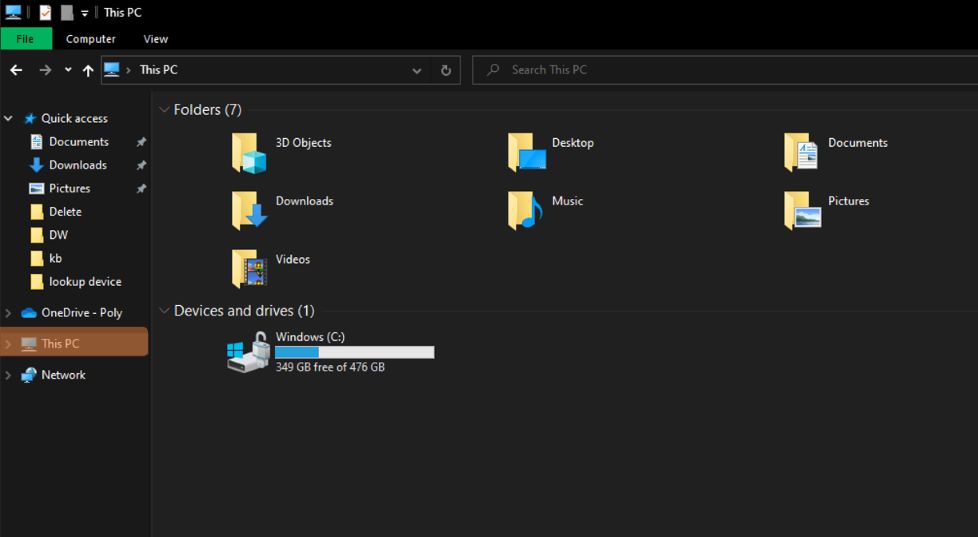Open the Pictures folder icon in Folders
The width and height of the screenshot is (978, 537).
[803, 210]
